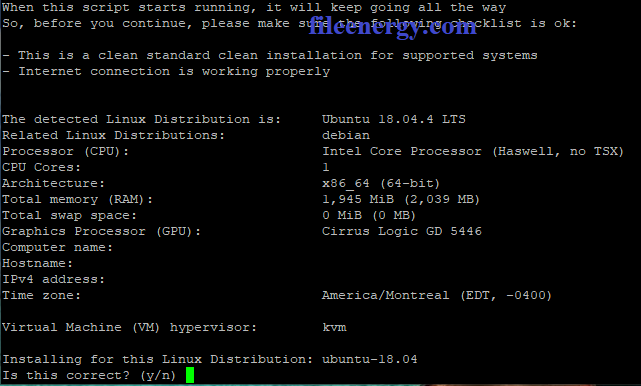This screenshot has width=641, height=386.
Task: Click the 'Total memory (RAM):' label
Action: [x=77, y=200]
